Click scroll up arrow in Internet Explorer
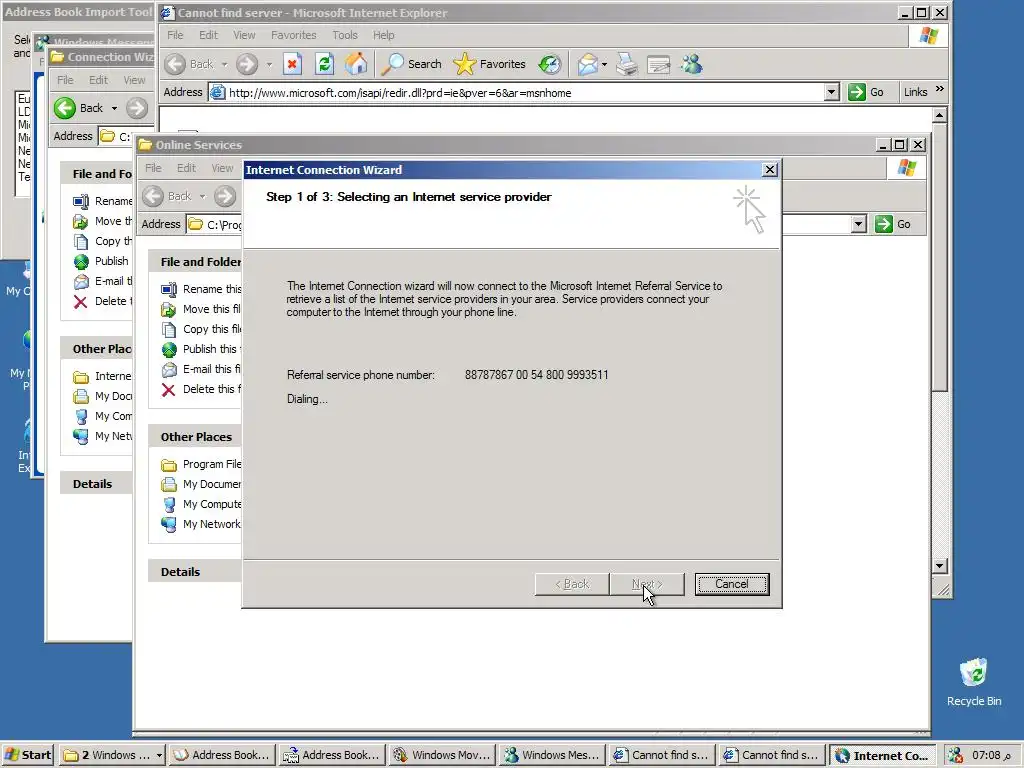Viewport: 1024px width, 768px height. (939, 116)
